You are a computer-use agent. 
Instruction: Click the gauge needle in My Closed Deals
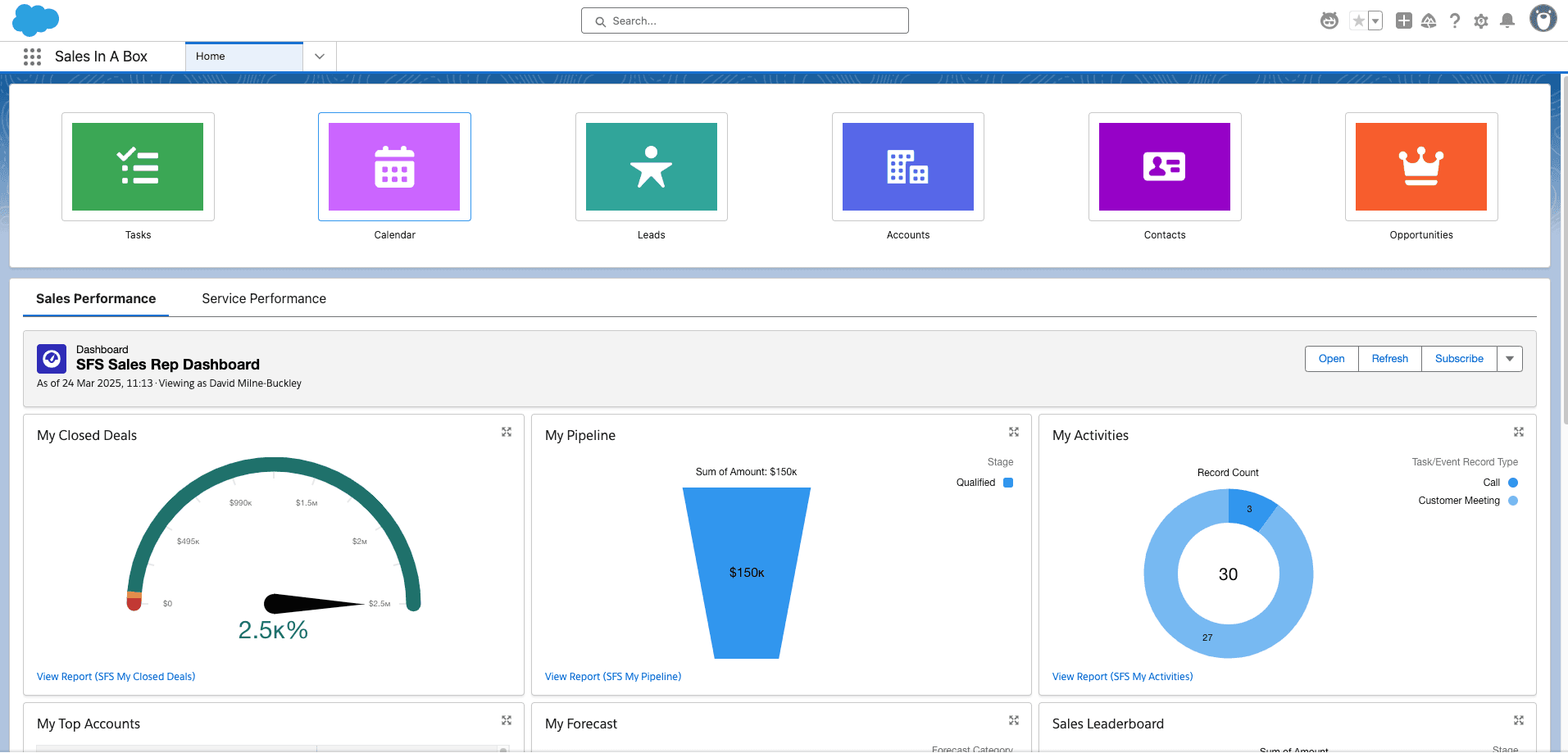pos(314,604)
